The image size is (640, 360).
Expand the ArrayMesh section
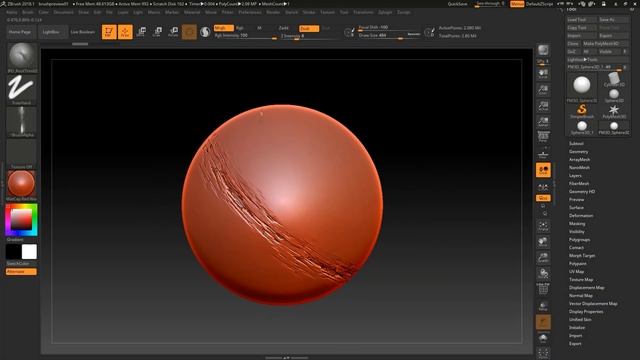(579, 160)
